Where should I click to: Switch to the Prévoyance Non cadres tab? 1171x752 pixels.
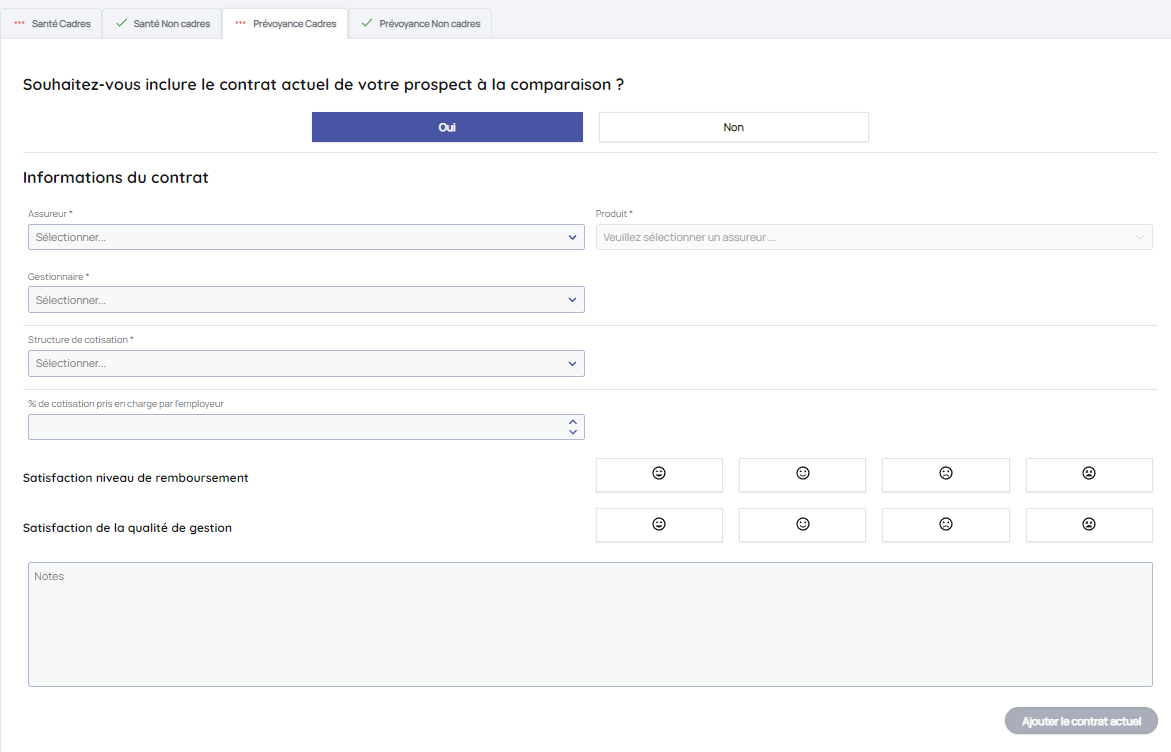[420, 23]
